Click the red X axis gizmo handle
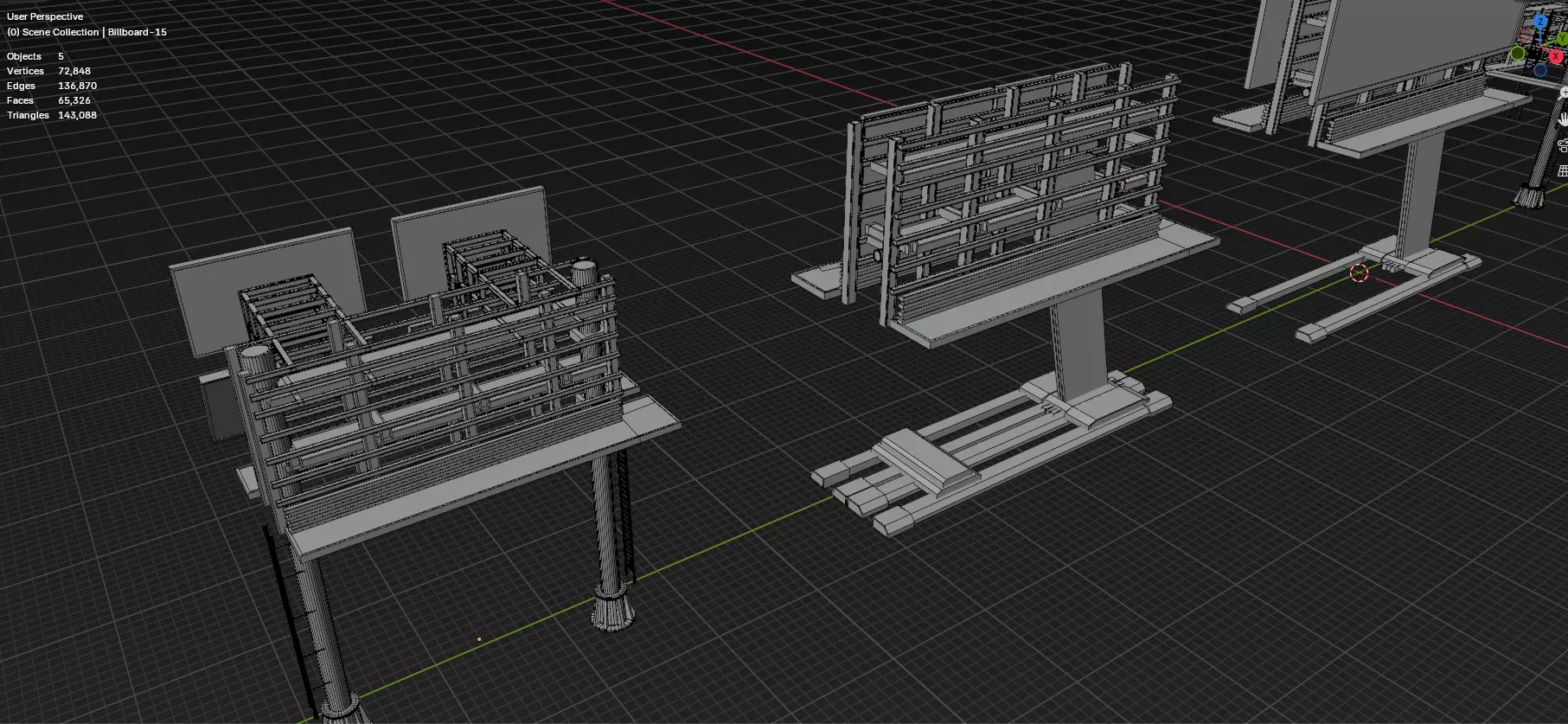1568x724 pixels. click(x=1556, y=56)
